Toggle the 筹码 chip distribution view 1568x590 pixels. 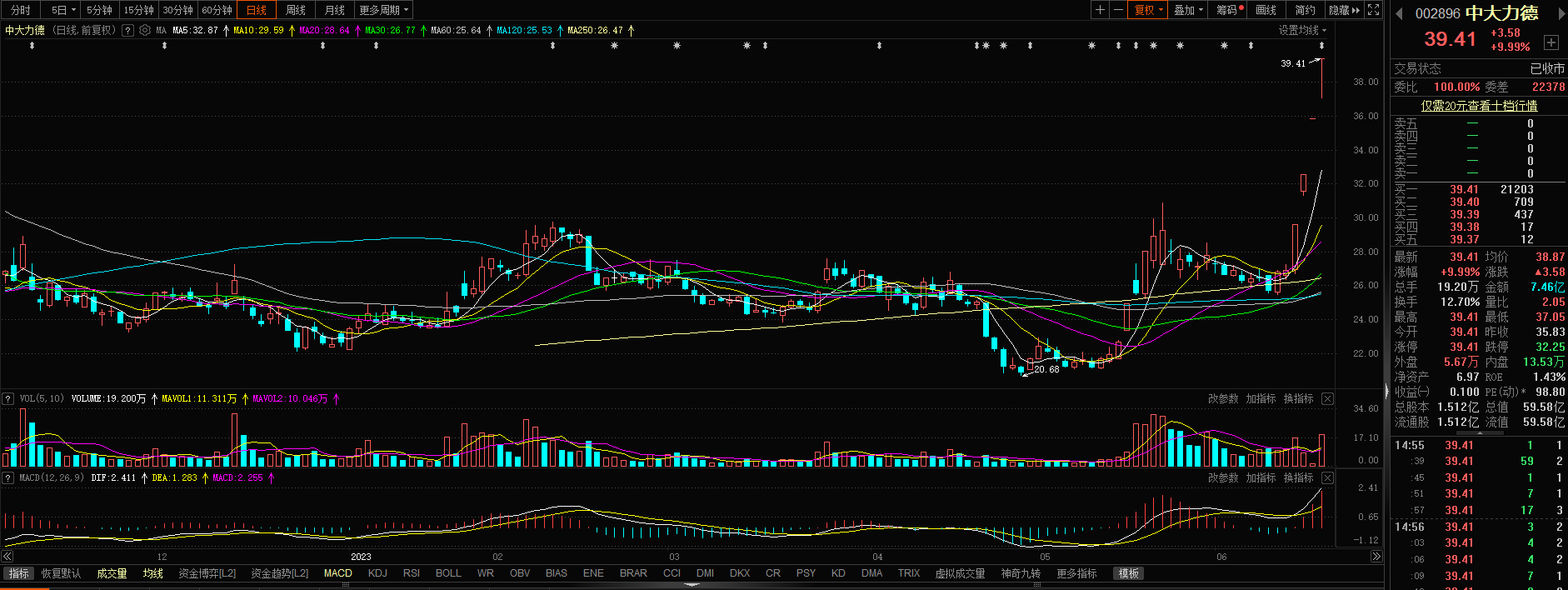coord(1229,10)
